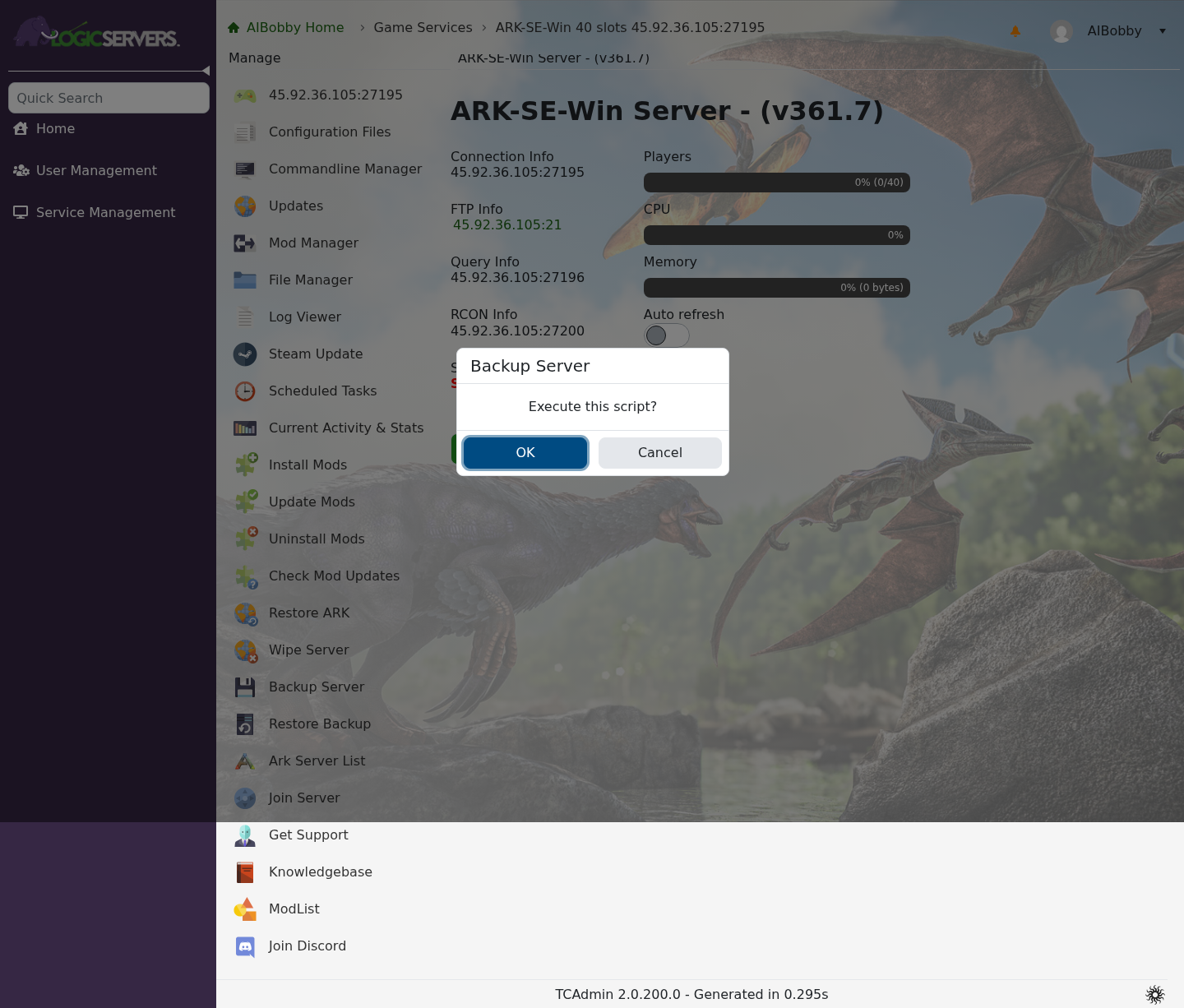
Task: Cancel the Backup Server dialog
Action: (x=660, y=453)
